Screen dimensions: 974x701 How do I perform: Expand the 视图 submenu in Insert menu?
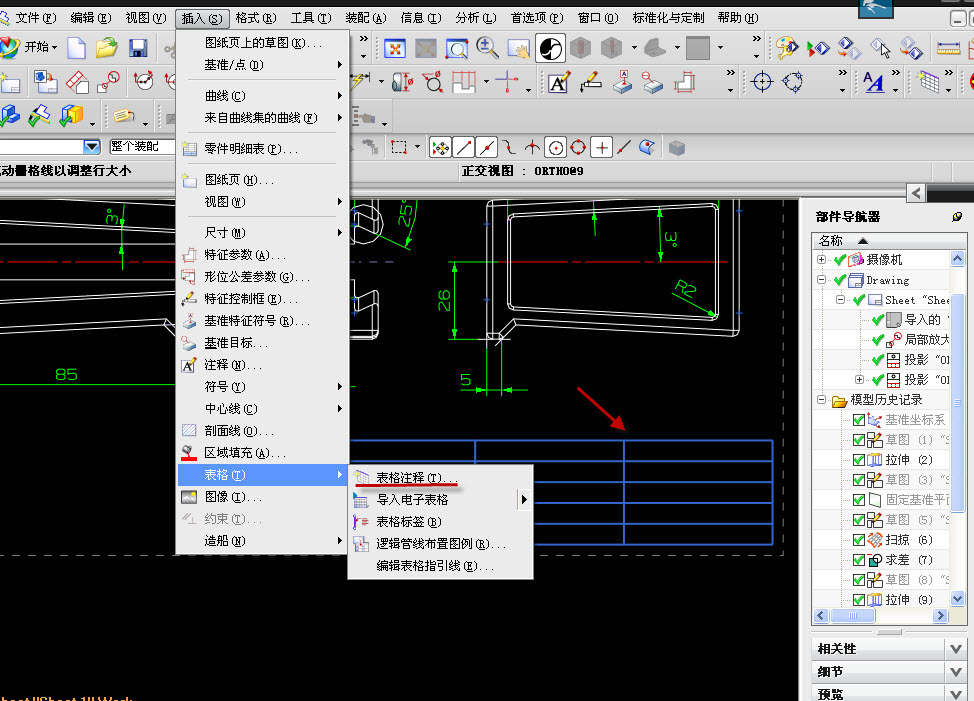[x=262, y=202]
